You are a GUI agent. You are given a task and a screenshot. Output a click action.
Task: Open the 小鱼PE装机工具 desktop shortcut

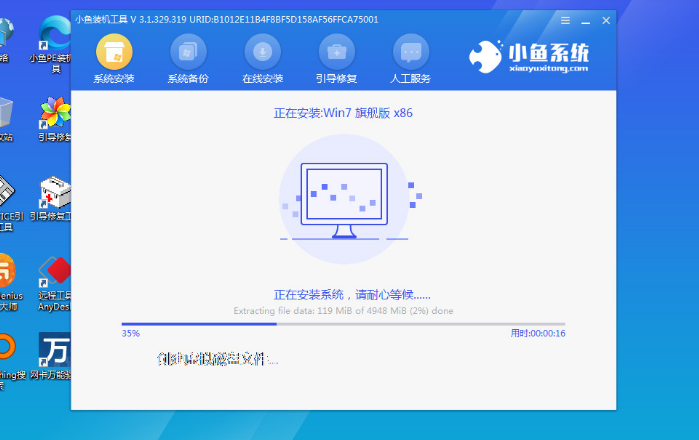tap(53, 40)
